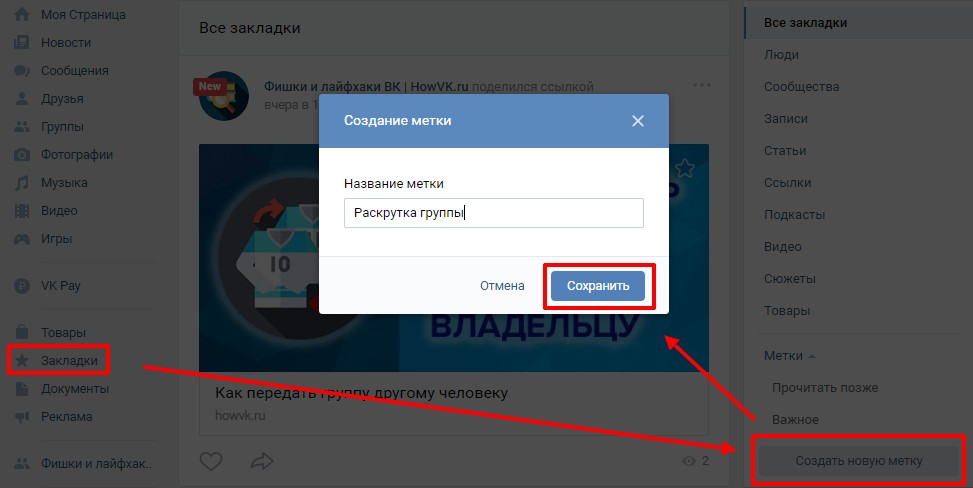973x488 pixels.
Task: Click the Моя Страница home icon
Action: click(x=22, y=14)
